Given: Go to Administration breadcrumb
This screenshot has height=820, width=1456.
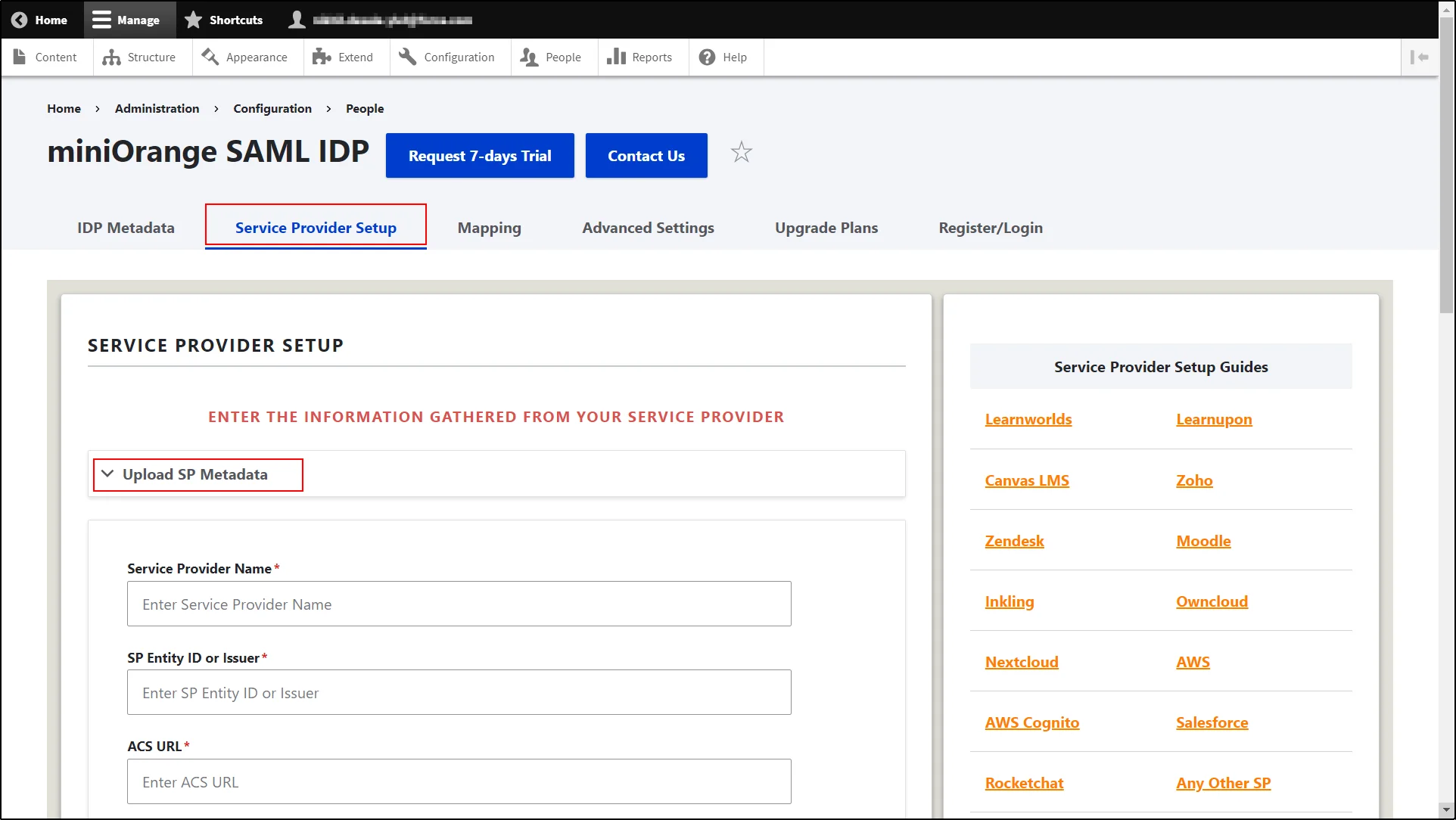Looking at the screenshot, I should pos(157,109).
